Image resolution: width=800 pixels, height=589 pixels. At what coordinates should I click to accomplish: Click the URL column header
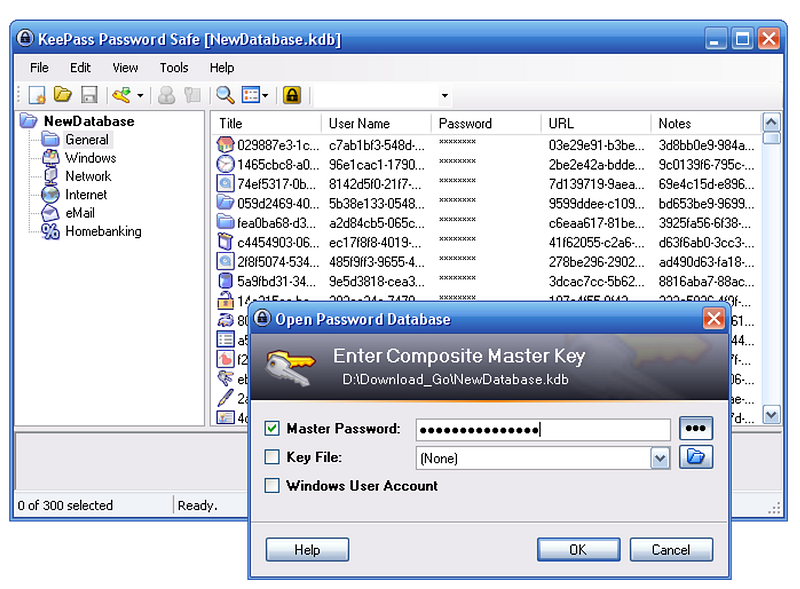[596, 124]
